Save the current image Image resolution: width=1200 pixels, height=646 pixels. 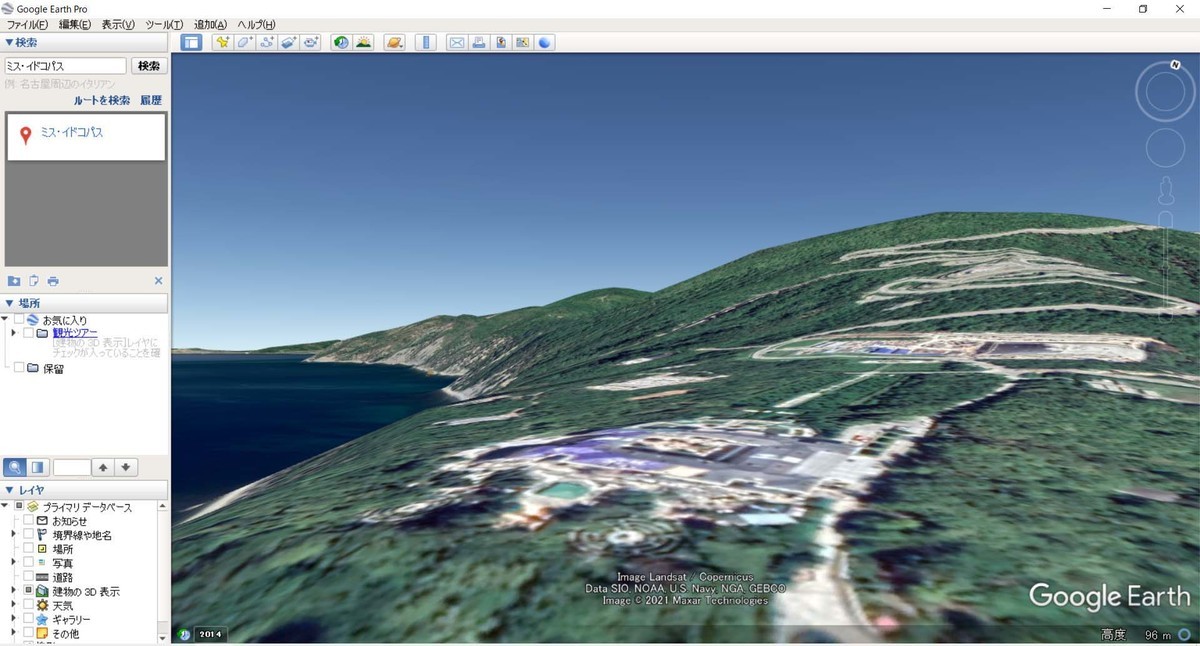pyautogui.click(x=501, y=42)
